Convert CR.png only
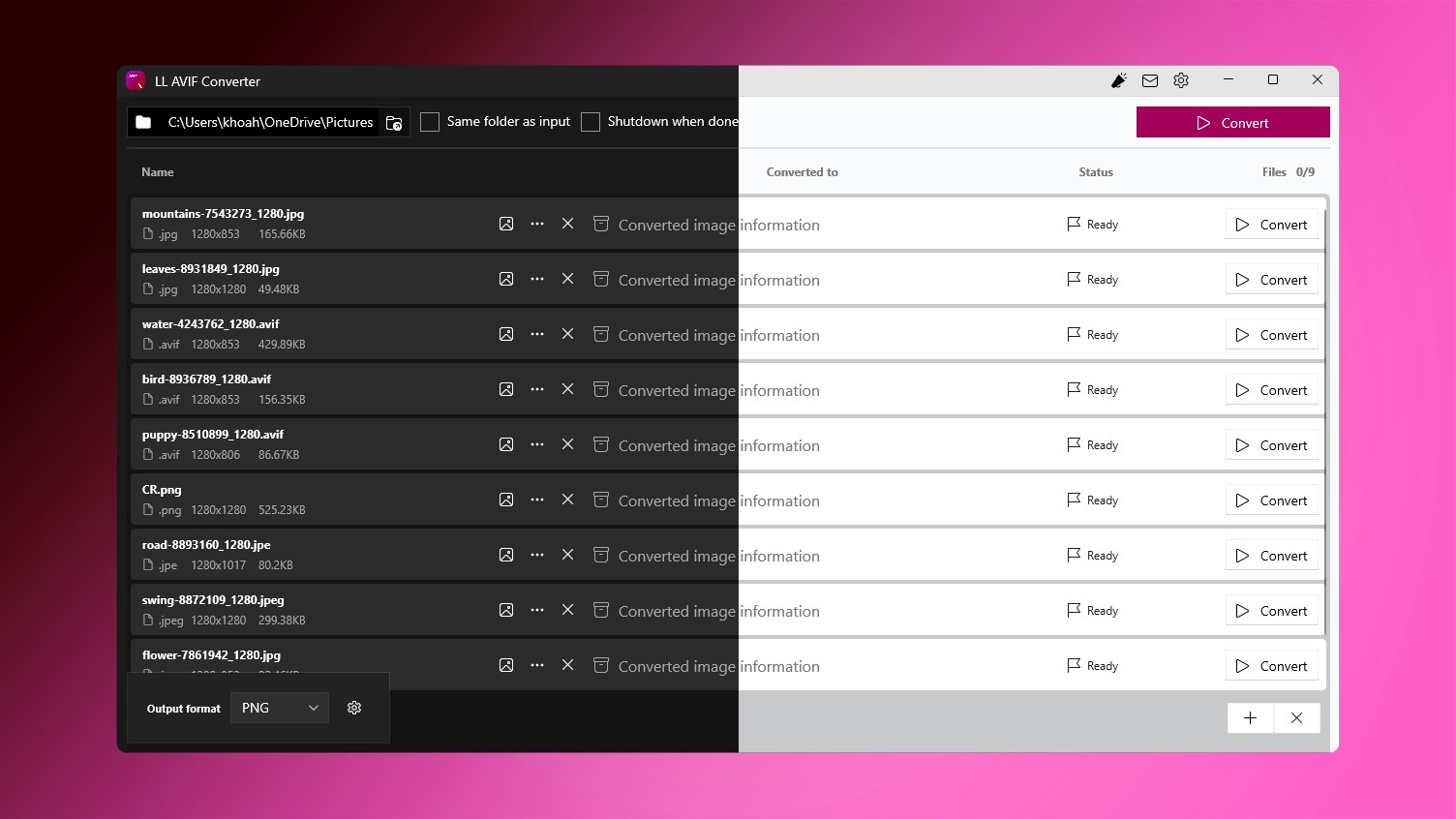This screenshot has height=819, width=1456. (x=1271, y=500)
